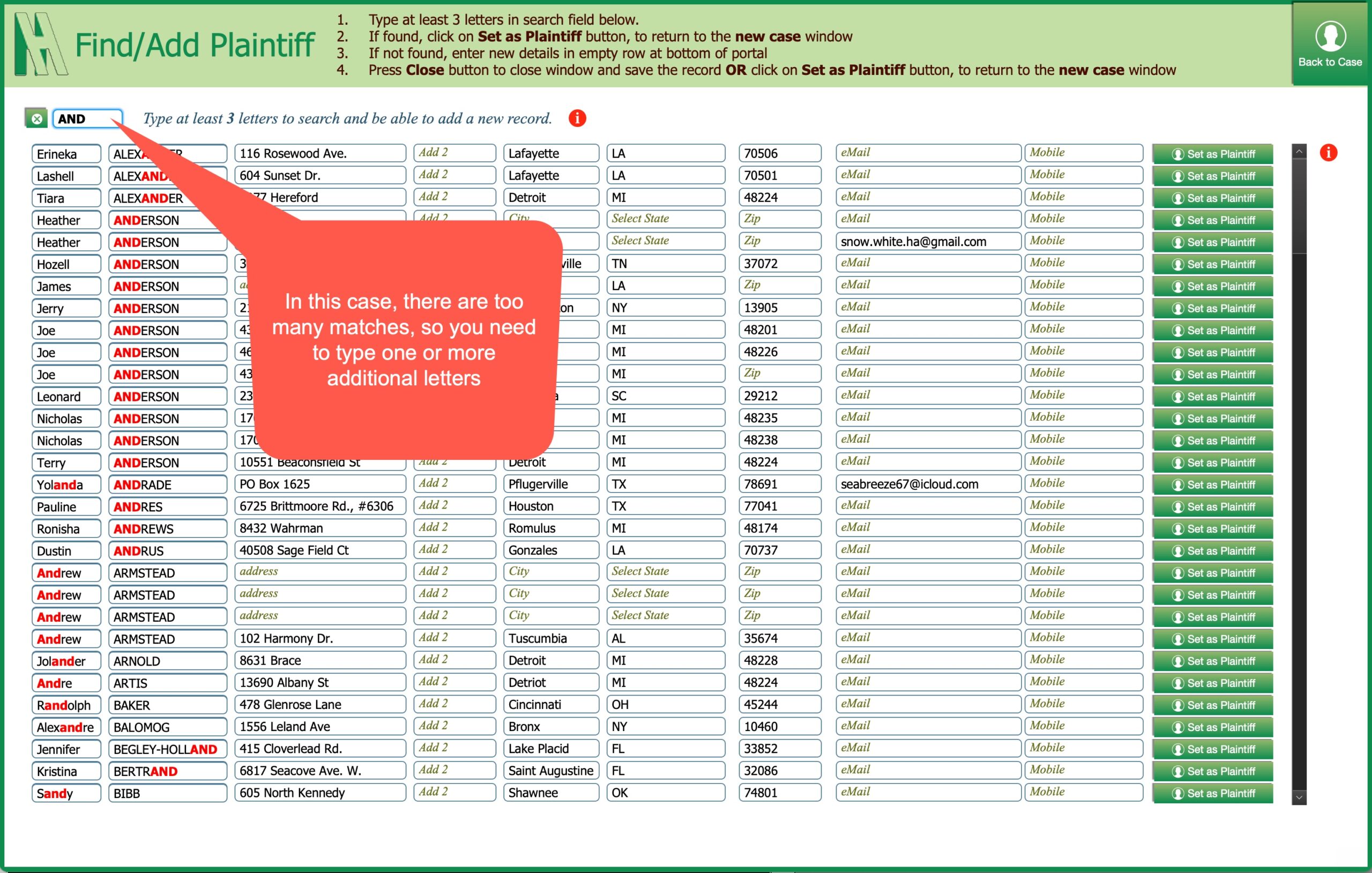Click the AND search field
Image resolution: width=1372 pixels, height=873 pixels.
point(87,118)
